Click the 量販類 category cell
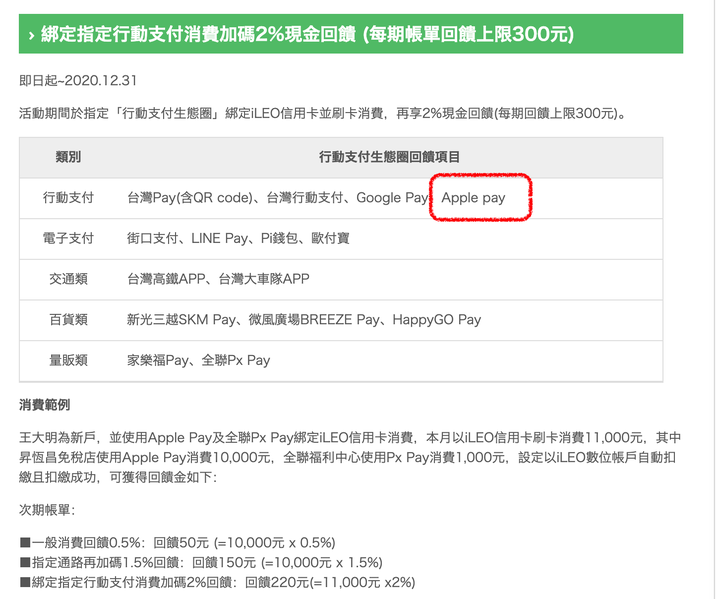This screenshot has height=599, width=720. point(68,360)
